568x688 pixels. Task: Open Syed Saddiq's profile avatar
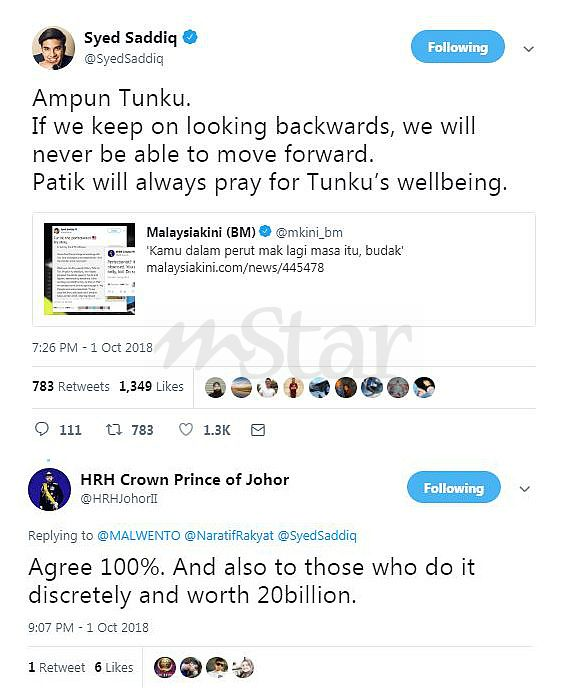(x=54, y=48)
